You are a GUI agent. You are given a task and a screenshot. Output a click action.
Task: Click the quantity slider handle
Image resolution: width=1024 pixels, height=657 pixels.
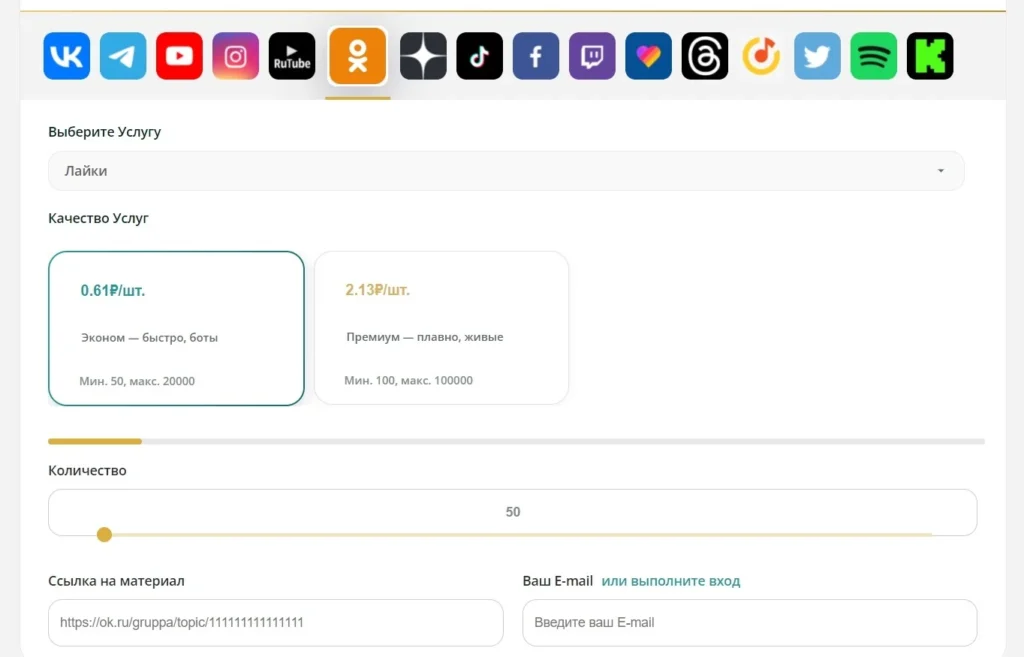(x=104, y=535)
